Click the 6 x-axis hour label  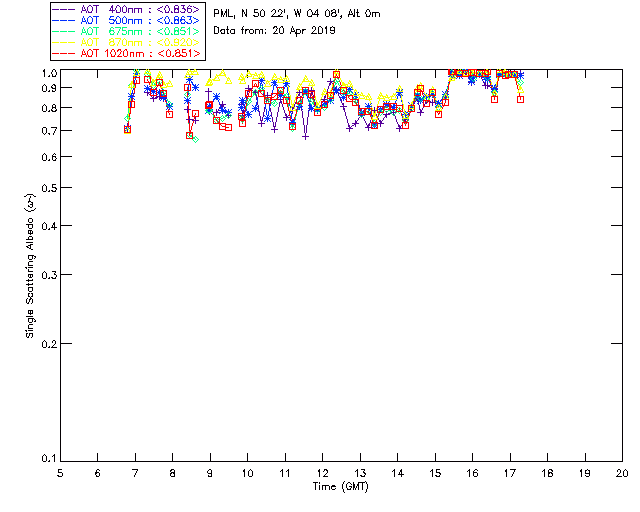click(98, 473)
